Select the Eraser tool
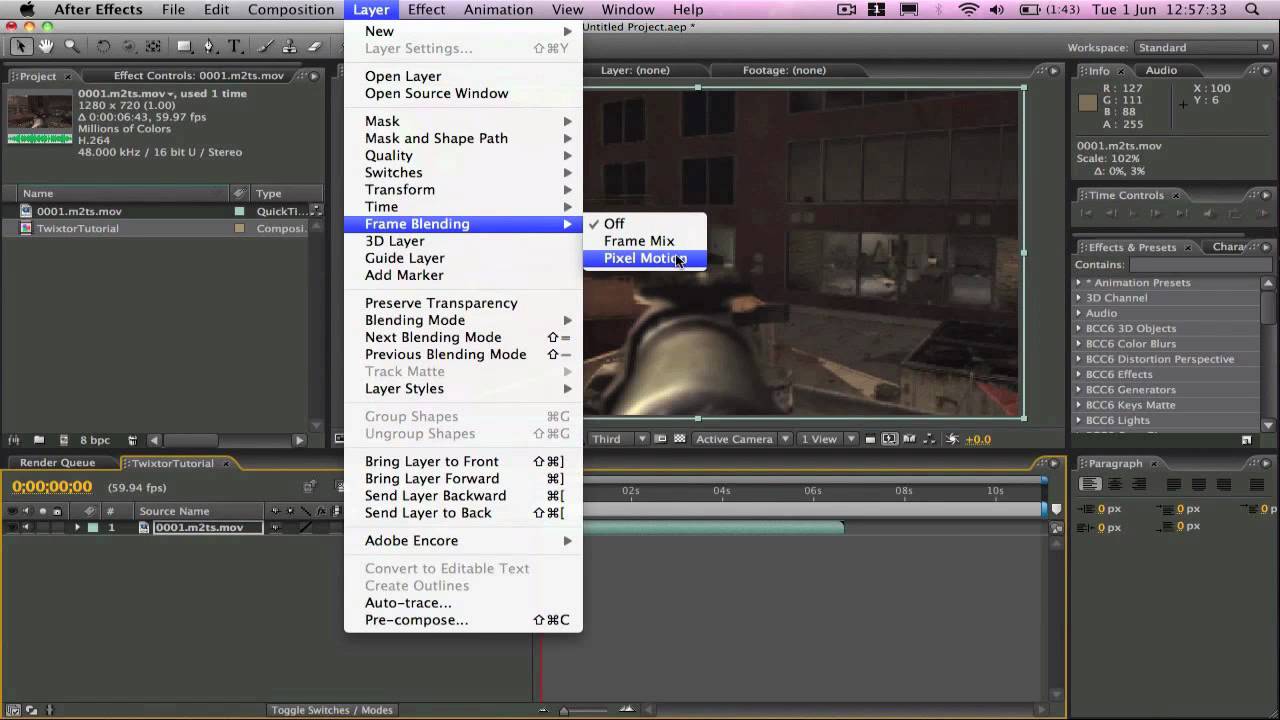The image size is (1280, 720). [x=314, y=46]
